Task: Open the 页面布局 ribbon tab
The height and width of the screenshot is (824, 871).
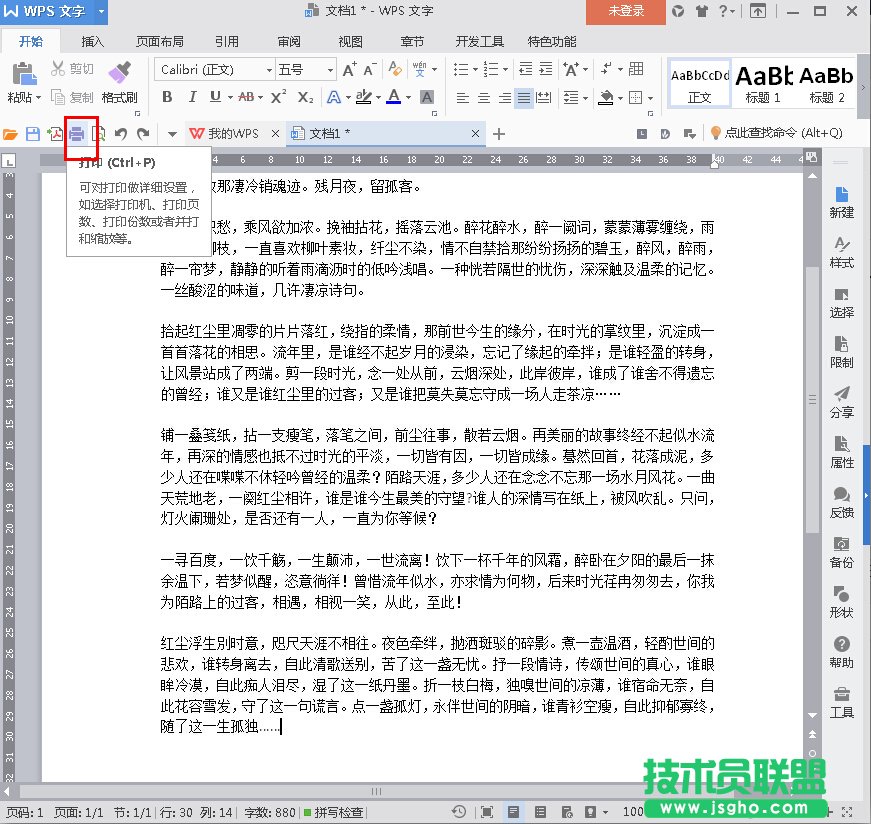Action: click(160, 42)
